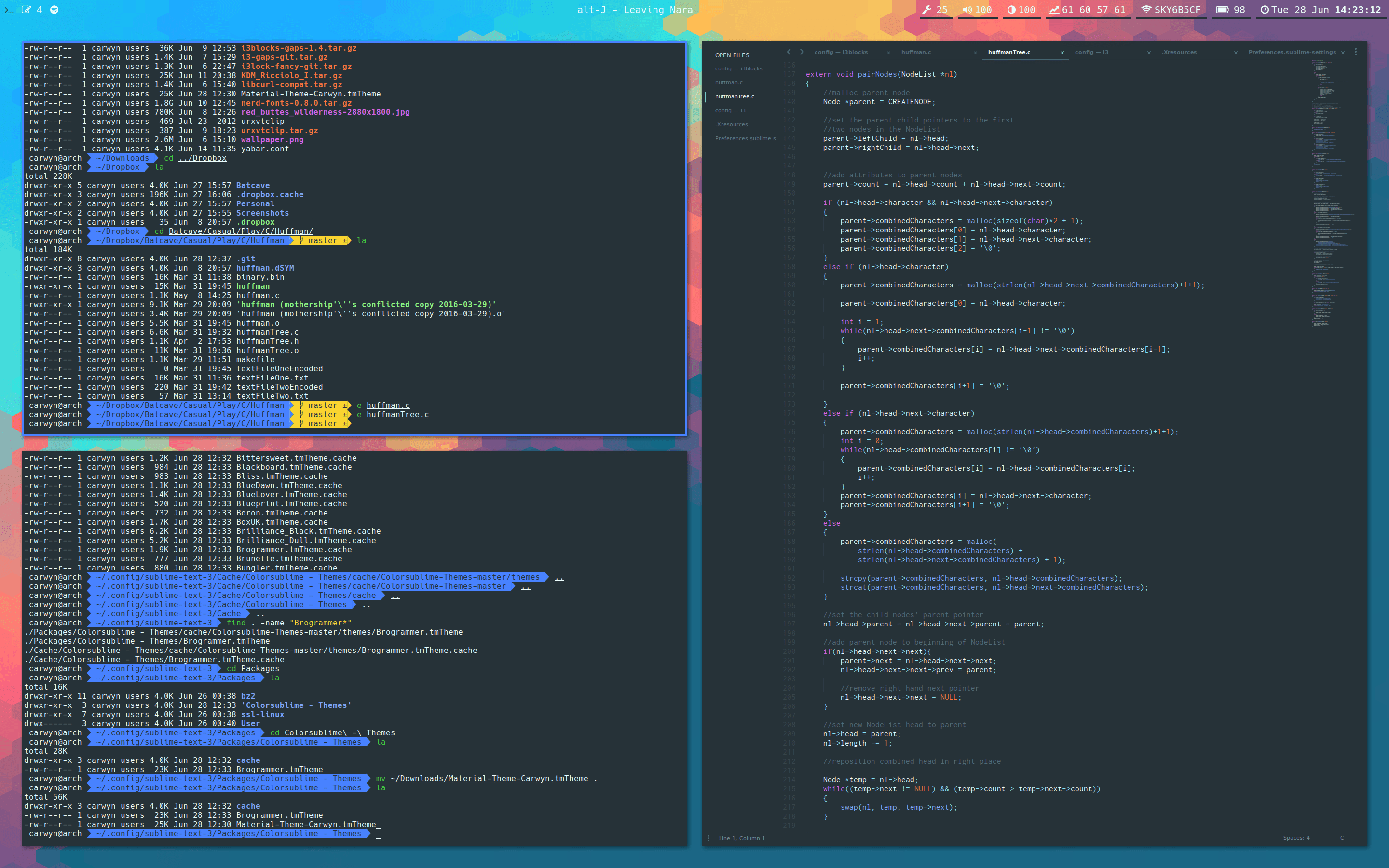Open the tab overflow menu (three dots)

click(x=1356, y=52)
